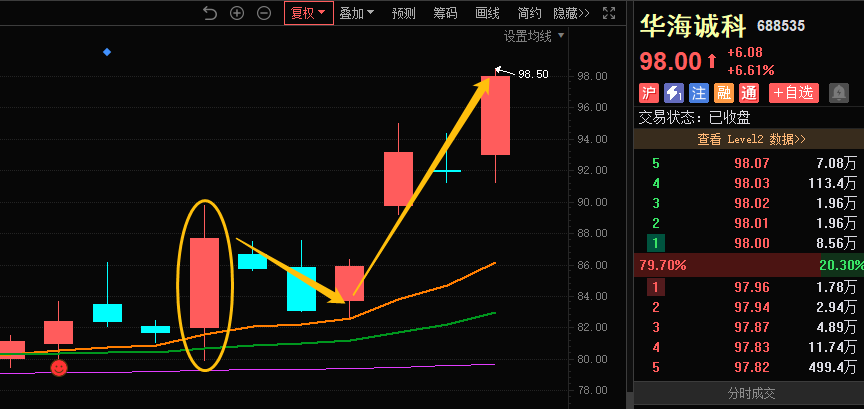This screenshot has width=864, height=409.
Task: Click the red smiley face marker
Action: (59, 368)
